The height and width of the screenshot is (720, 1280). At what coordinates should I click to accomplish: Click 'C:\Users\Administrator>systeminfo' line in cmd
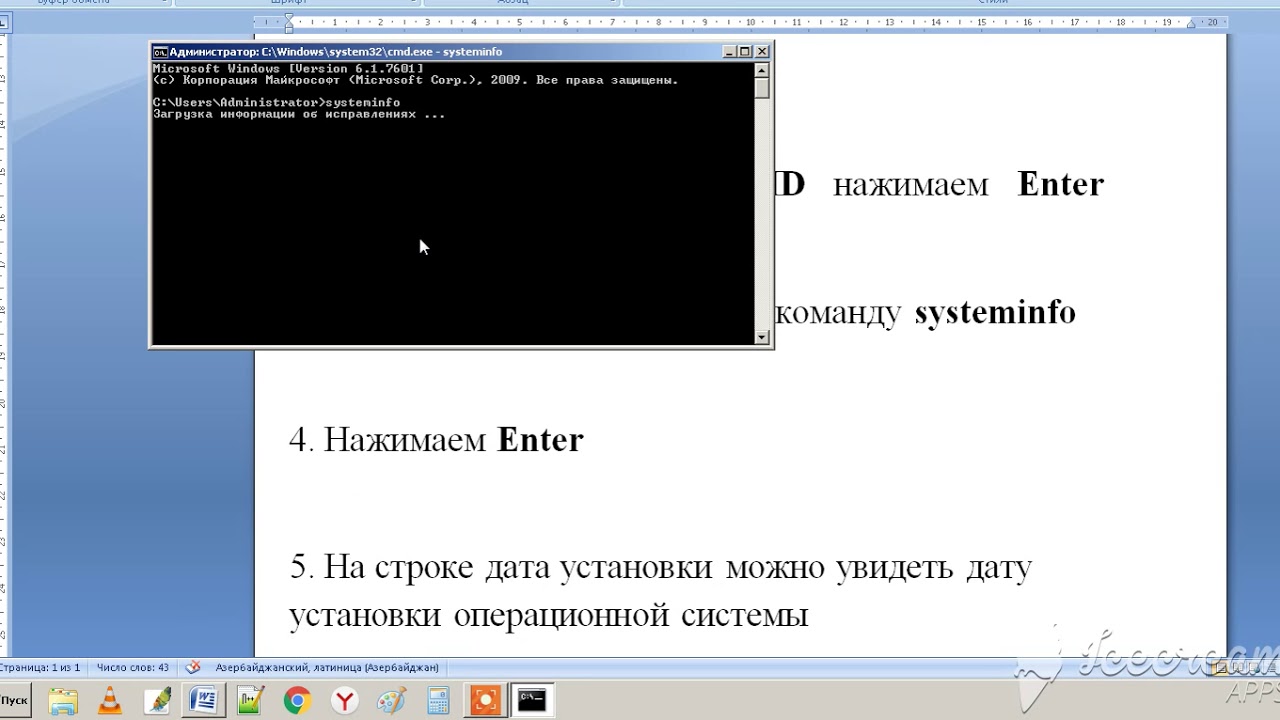coord(276,102)
